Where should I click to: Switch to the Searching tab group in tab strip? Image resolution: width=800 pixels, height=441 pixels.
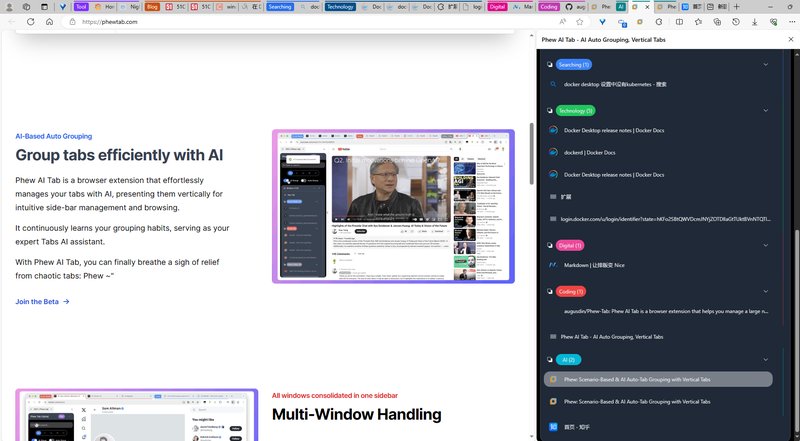click(x=280, y=6)
